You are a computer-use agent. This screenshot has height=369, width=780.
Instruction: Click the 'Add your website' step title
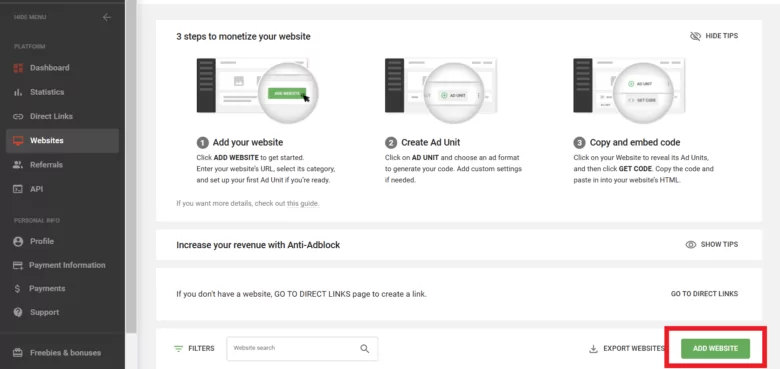(248, 143)
